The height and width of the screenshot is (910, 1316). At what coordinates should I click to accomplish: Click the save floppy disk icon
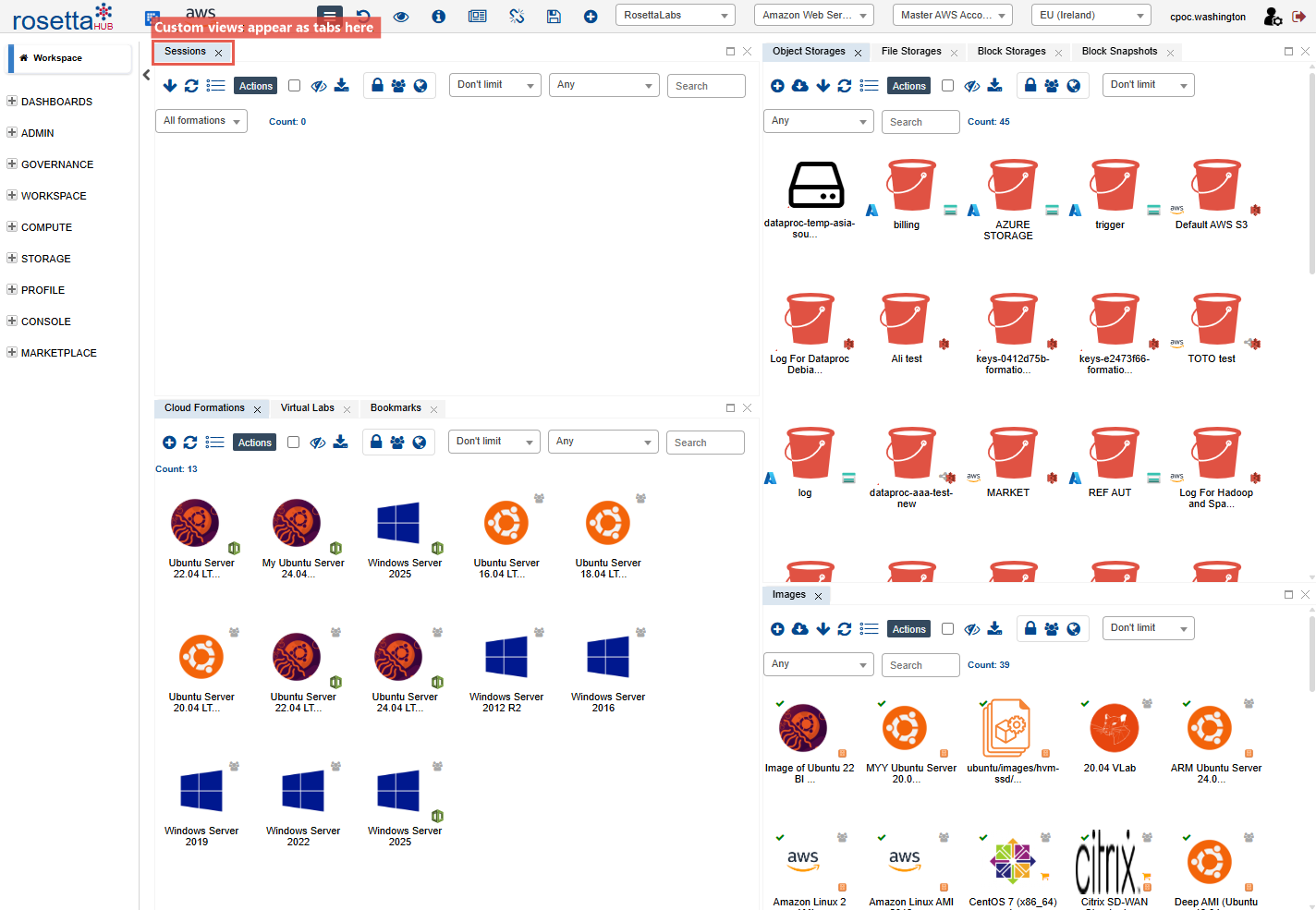pos(554,17)
